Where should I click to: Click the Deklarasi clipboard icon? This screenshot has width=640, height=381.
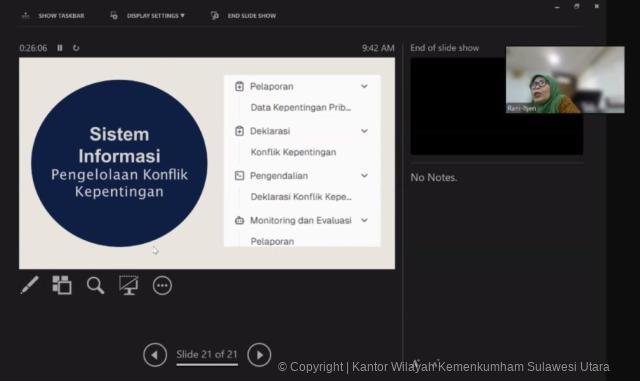tap(240, 131)
